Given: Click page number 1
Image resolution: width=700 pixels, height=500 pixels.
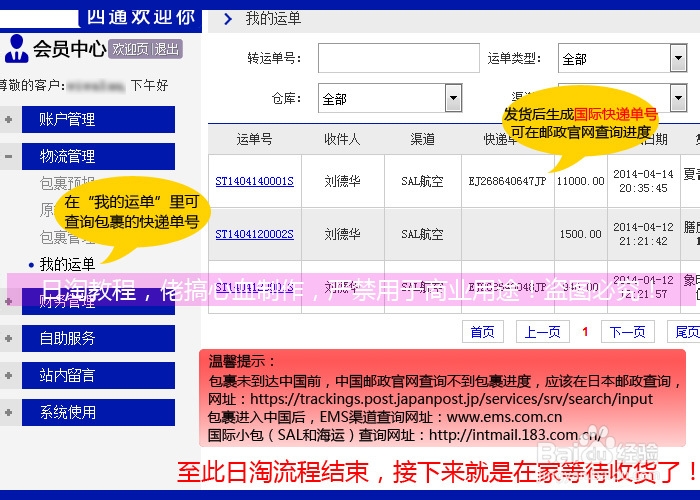Looking at the screenshot, I should [x=585, y=332].
